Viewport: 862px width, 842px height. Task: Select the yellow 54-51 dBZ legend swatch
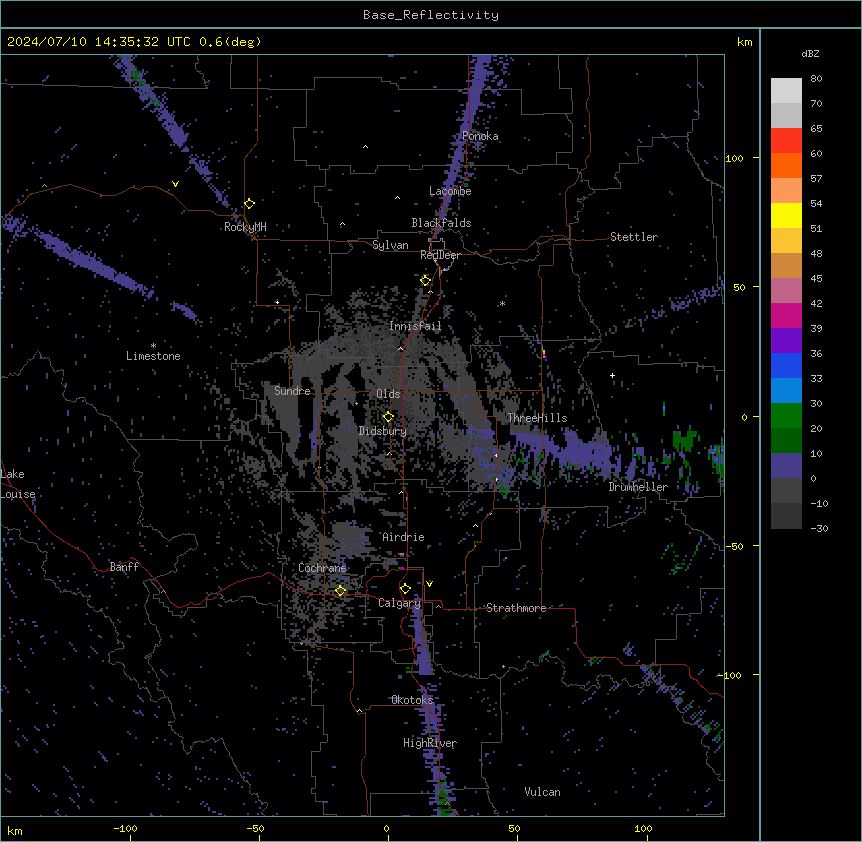tap(786, 215)
